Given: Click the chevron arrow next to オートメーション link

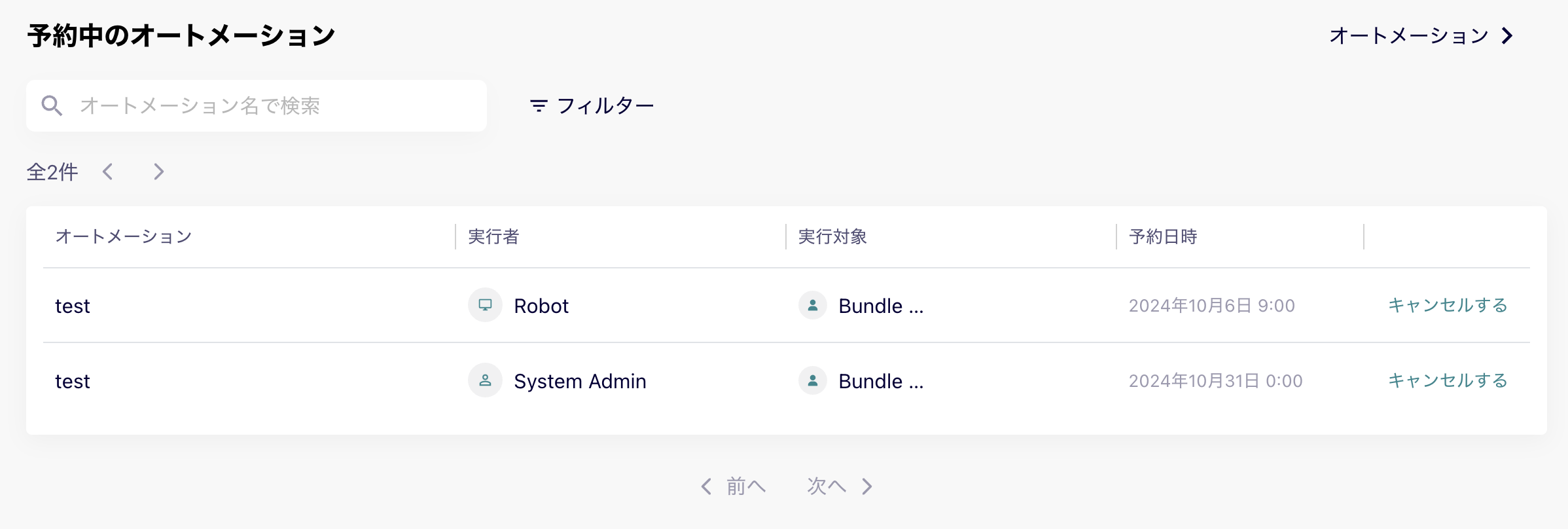Looking at the screenshot, I should click(1507, 35).
